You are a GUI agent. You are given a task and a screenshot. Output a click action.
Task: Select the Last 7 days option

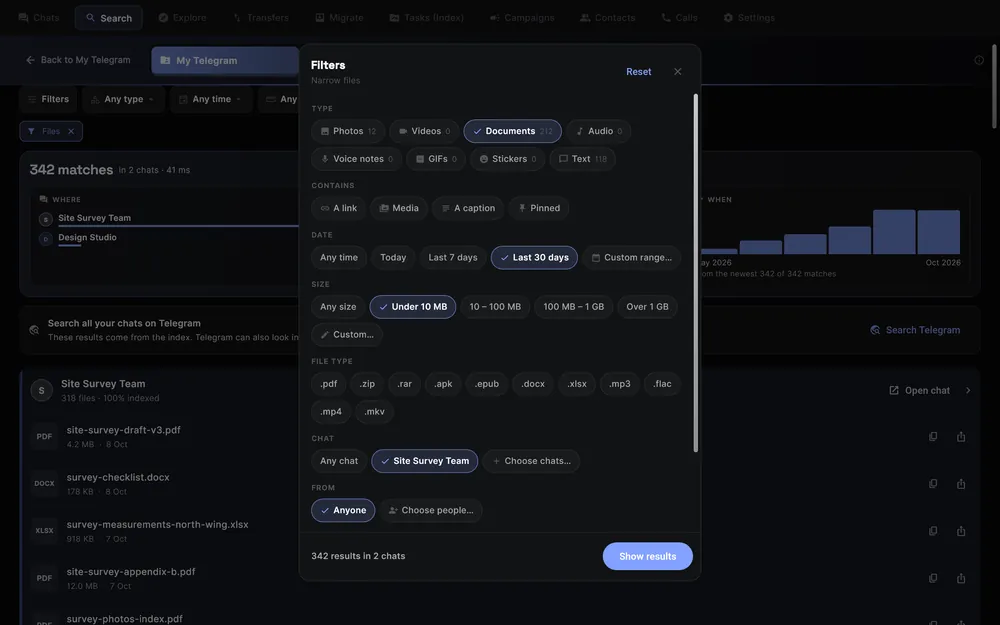(x=453, y=258)
